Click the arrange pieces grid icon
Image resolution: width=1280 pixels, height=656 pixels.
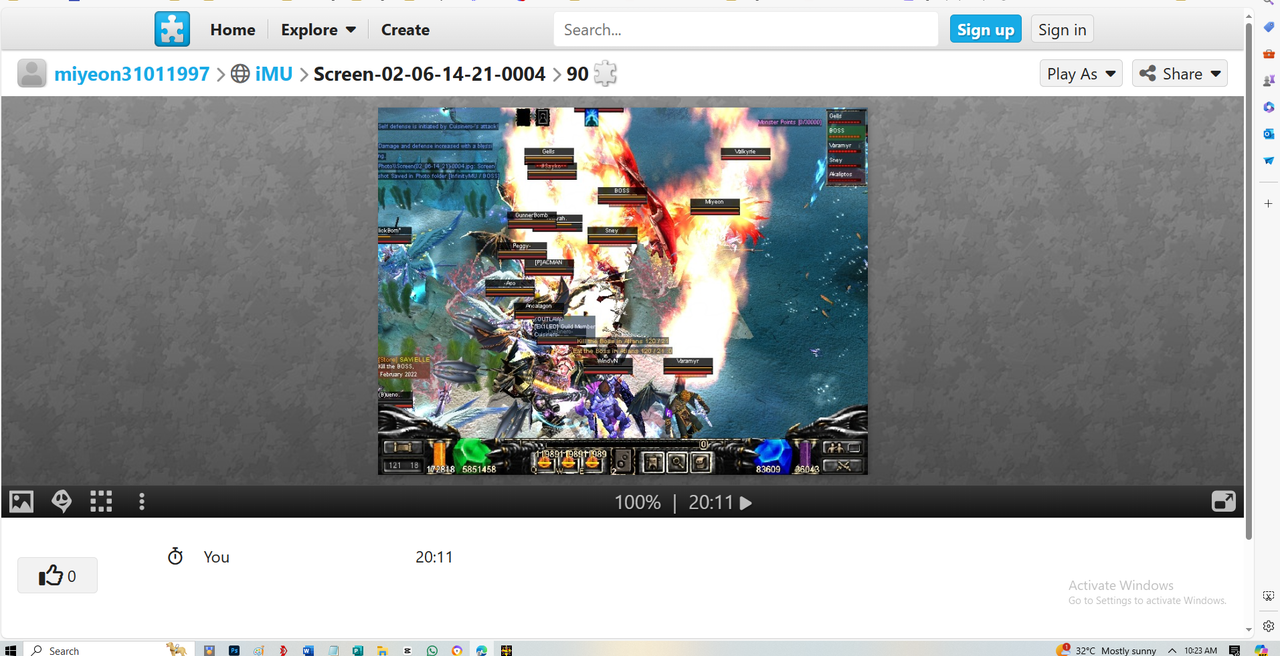[101, 502]
